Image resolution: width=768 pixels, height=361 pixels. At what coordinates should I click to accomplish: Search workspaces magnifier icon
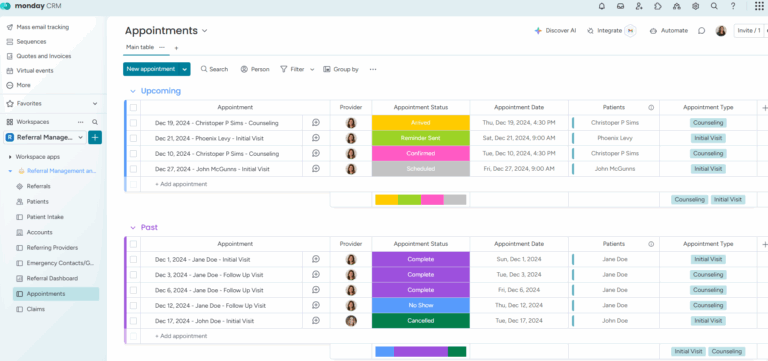click(95, 122)
